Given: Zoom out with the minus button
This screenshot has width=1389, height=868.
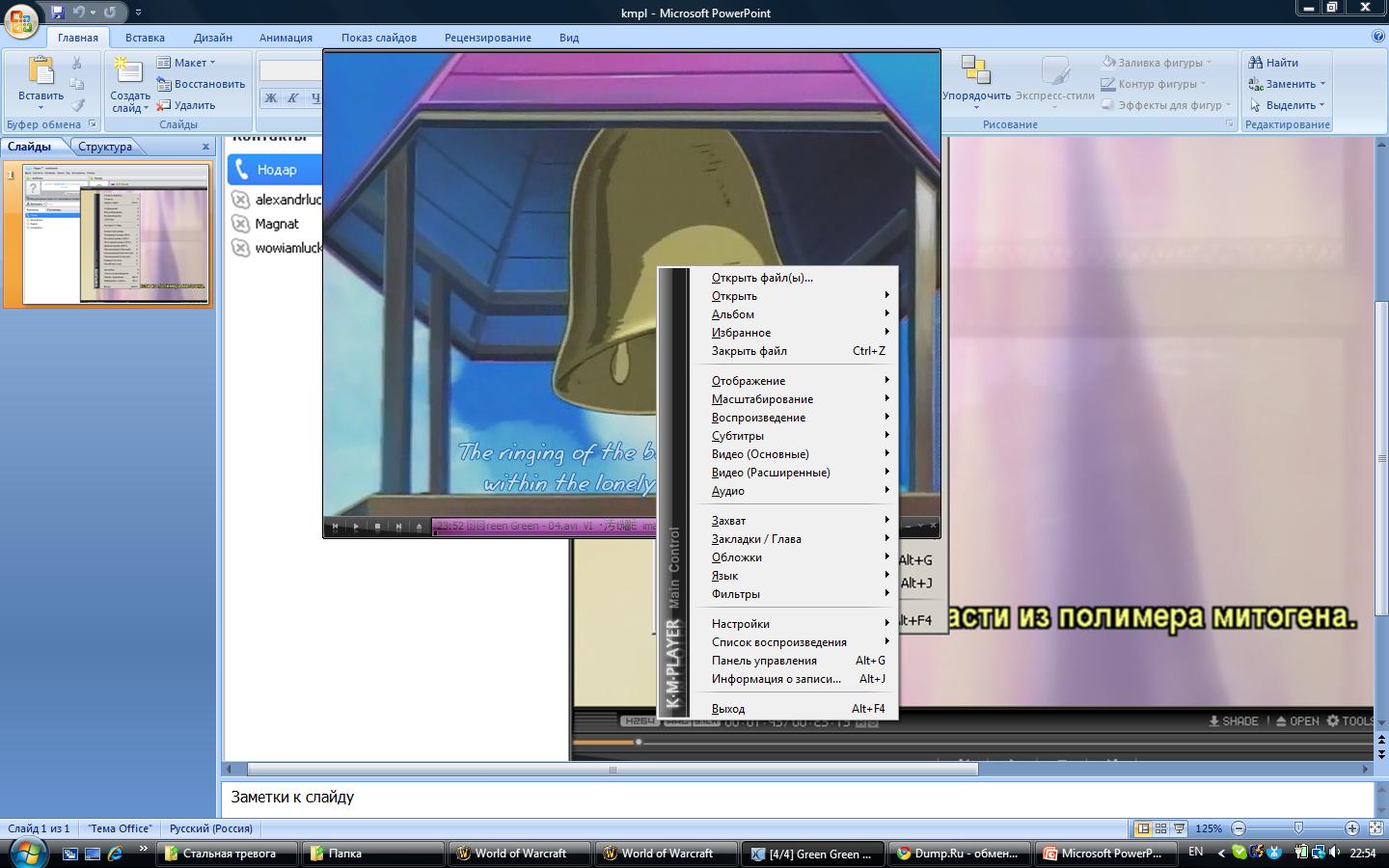Looking at the screenshot, I should click(1239, 828).
